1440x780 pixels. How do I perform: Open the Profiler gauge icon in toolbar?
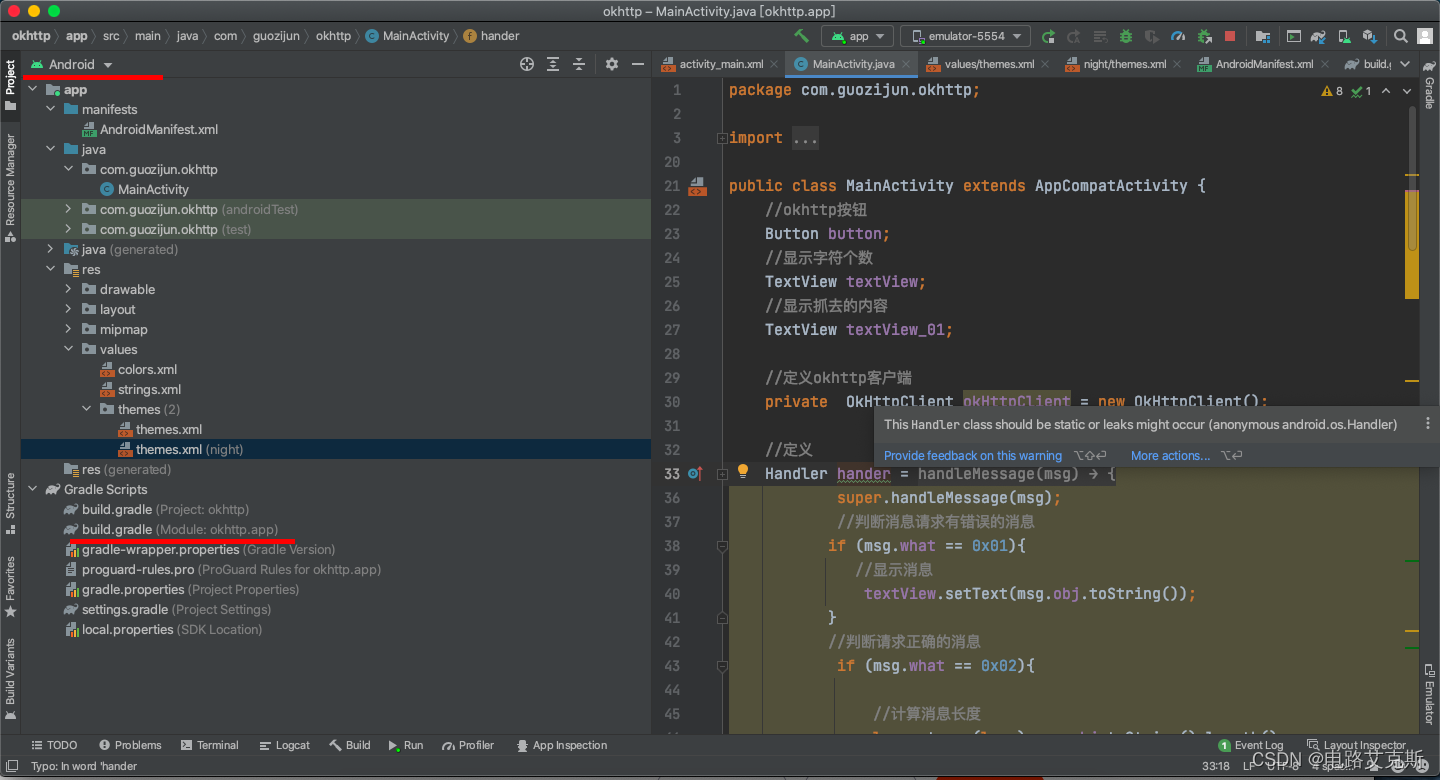(x=1178, y=36)
